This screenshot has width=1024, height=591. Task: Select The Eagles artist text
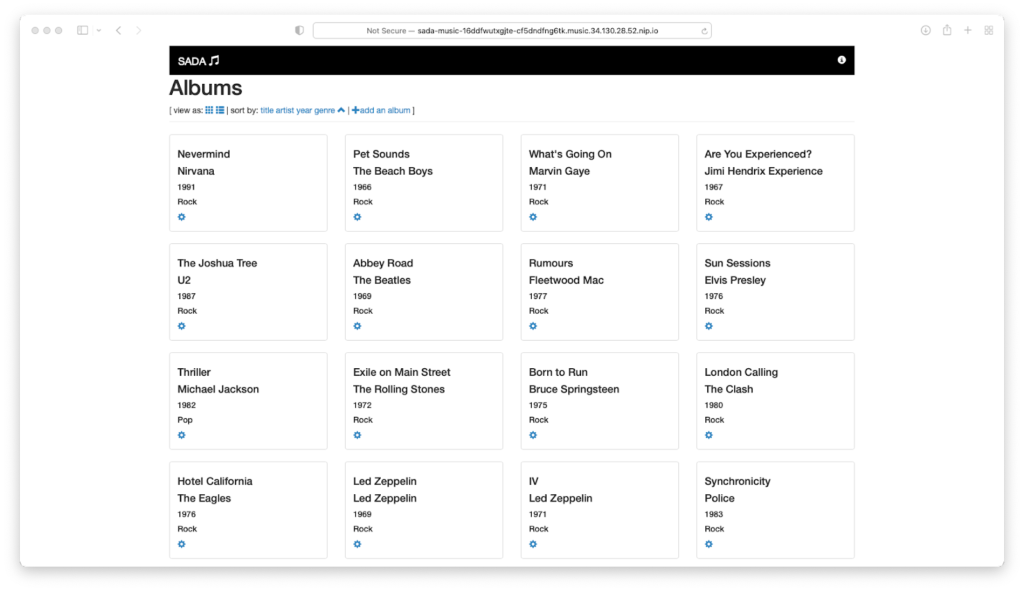pos(204,498)
